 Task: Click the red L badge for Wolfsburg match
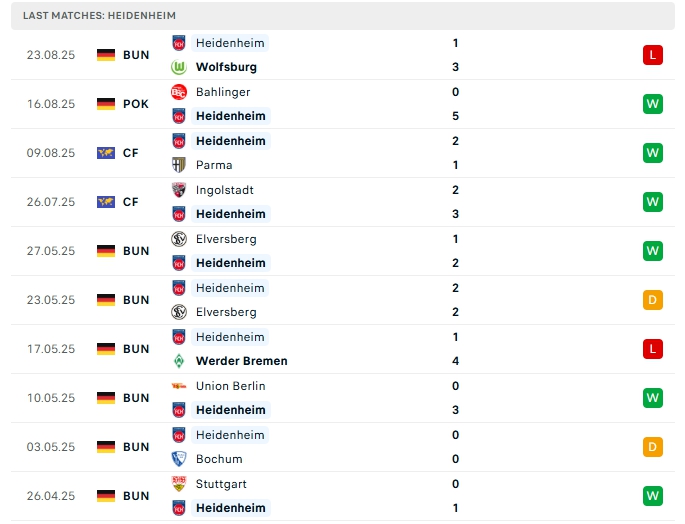tap(653, 55)
